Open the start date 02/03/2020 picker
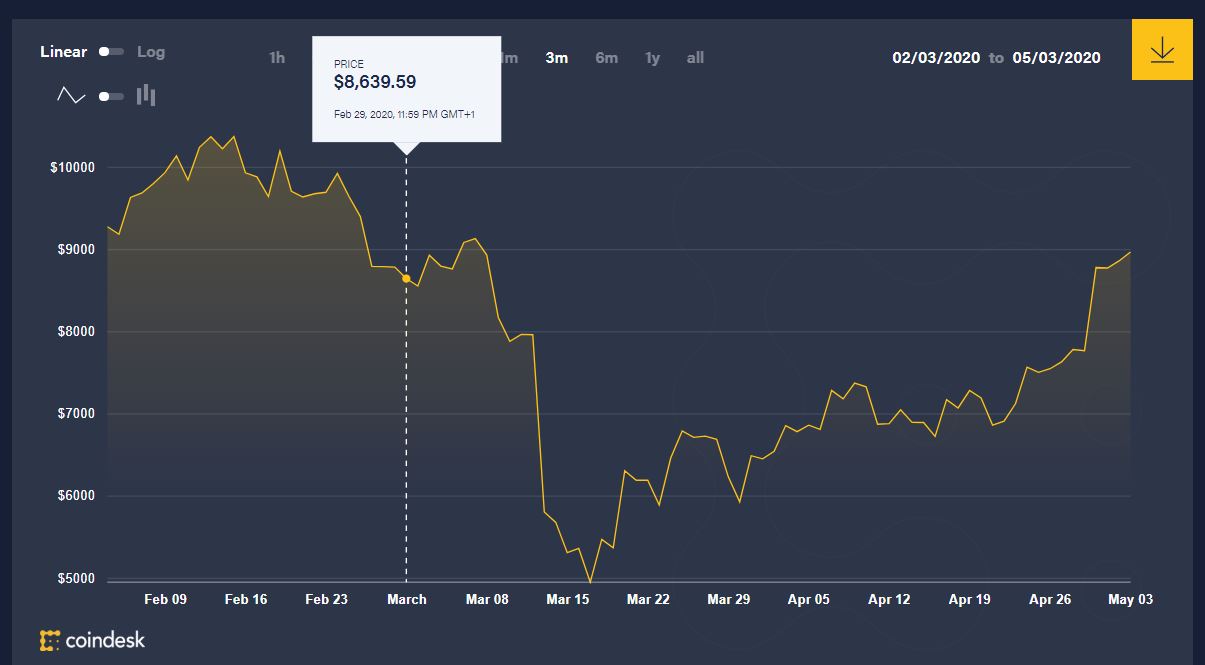 (936, 58)
